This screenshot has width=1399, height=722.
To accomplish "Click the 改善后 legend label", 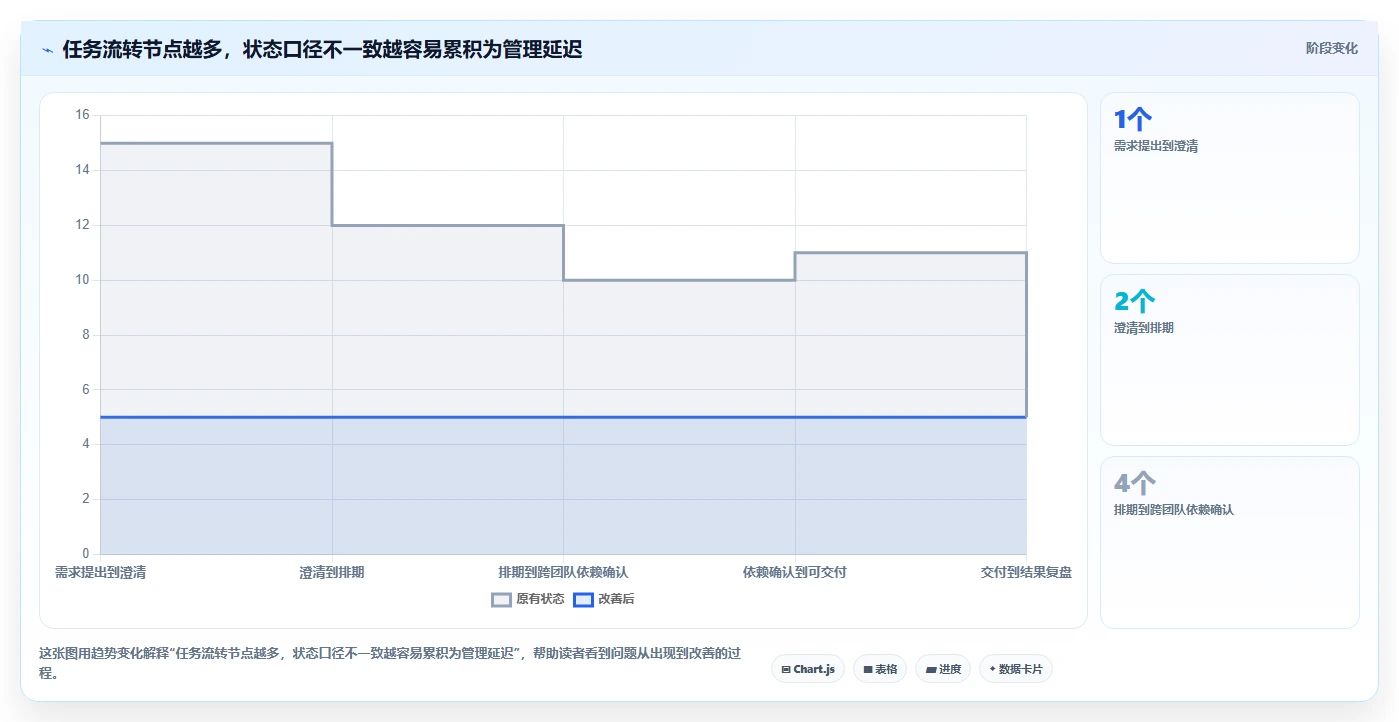I will click(x=616, y=600).
